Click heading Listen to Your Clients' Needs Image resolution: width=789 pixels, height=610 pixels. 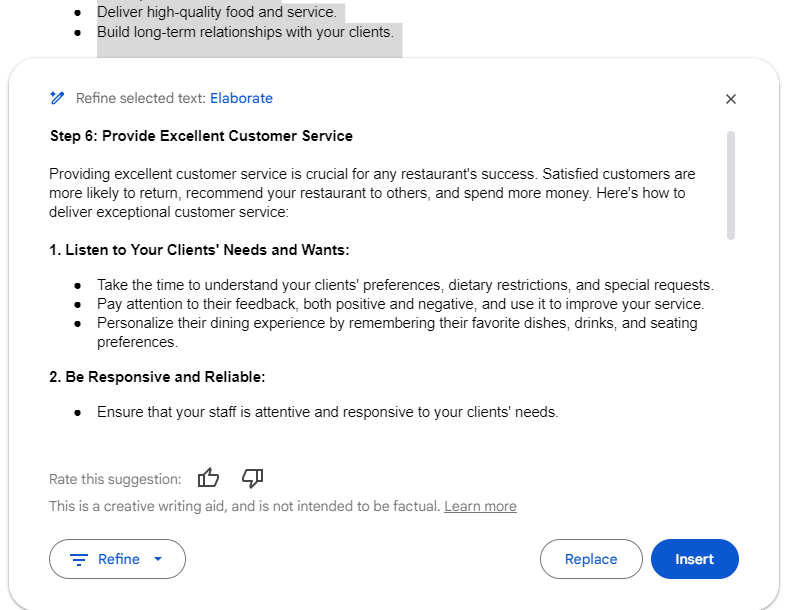(199, 250)
